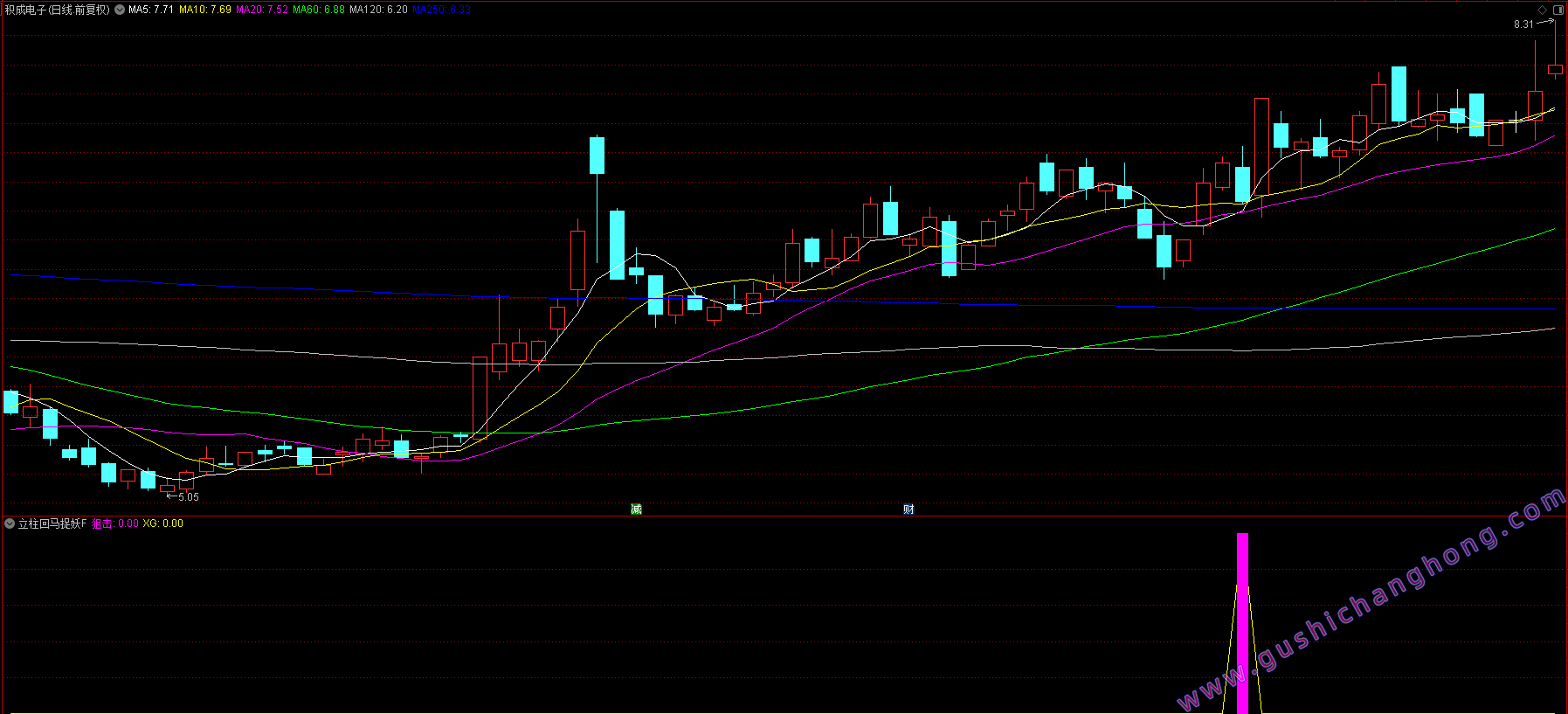
Task: Select the tall cyan candle at the first peak
Action: [597, 156]
